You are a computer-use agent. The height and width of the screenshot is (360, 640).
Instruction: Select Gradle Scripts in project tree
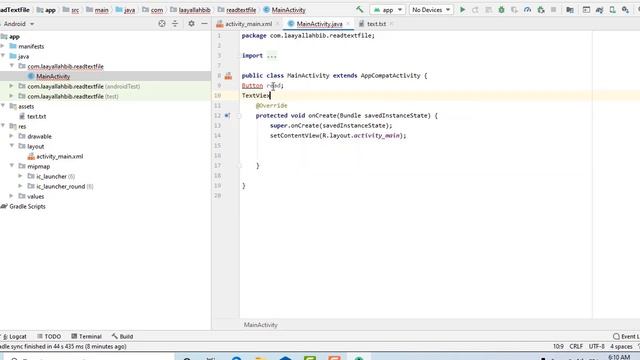click(27, 206)
